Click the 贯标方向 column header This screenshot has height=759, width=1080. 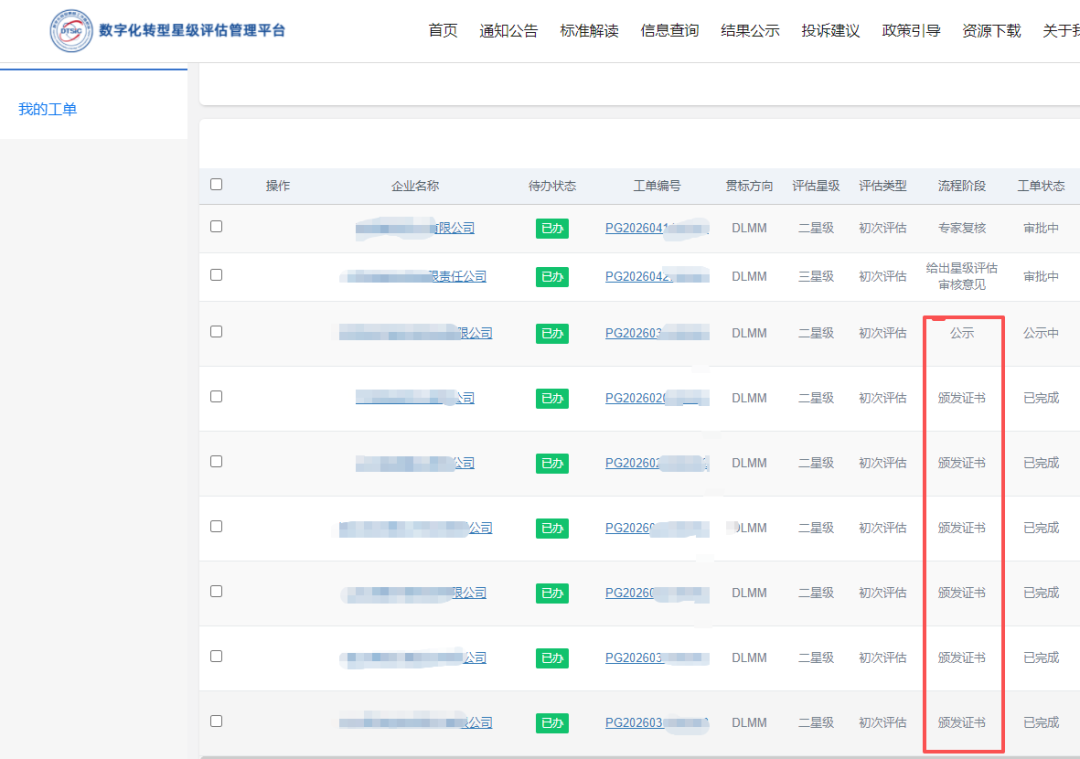coord(749,185)
